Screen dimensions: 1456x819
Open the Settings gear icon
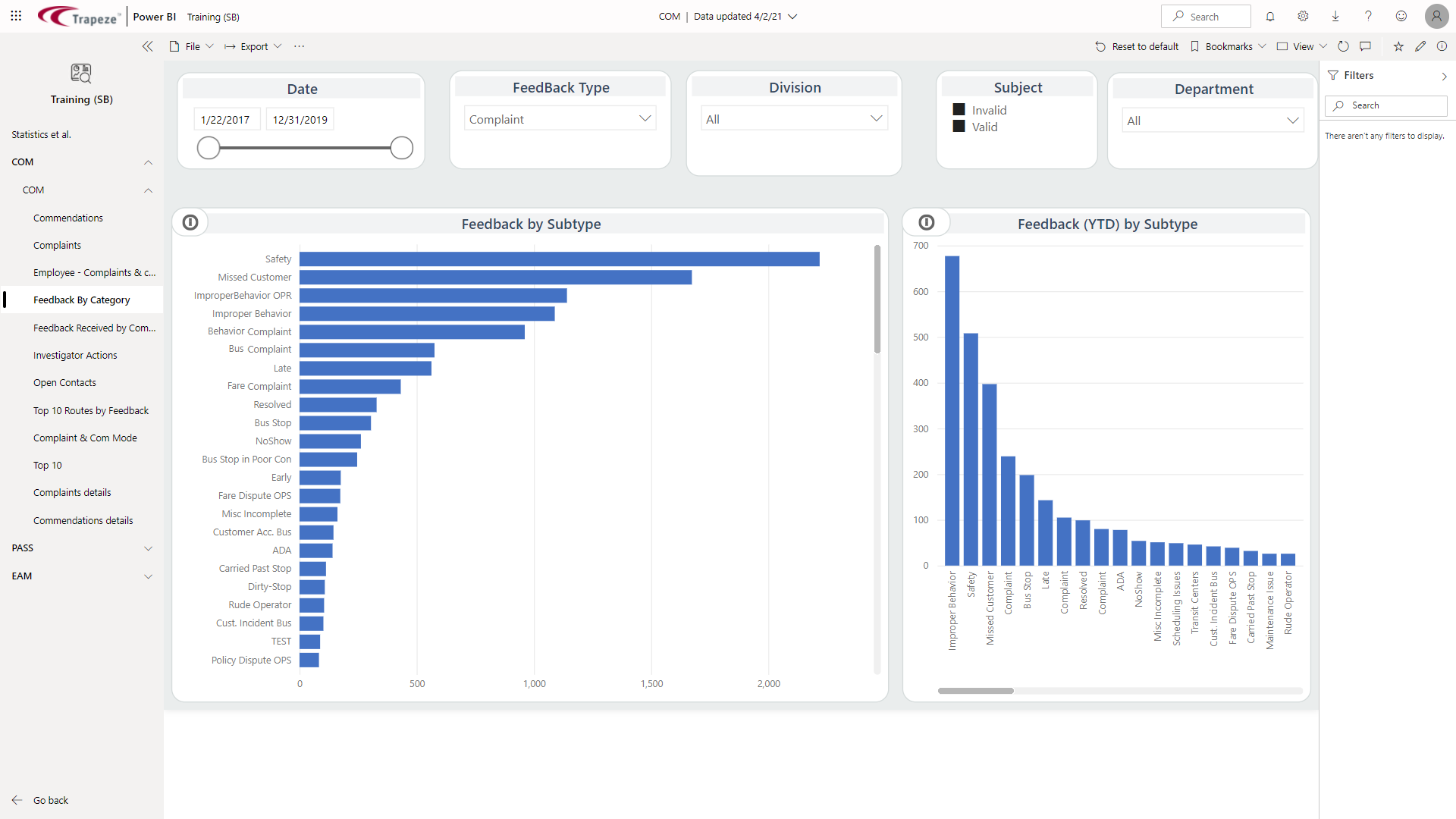1302,16
